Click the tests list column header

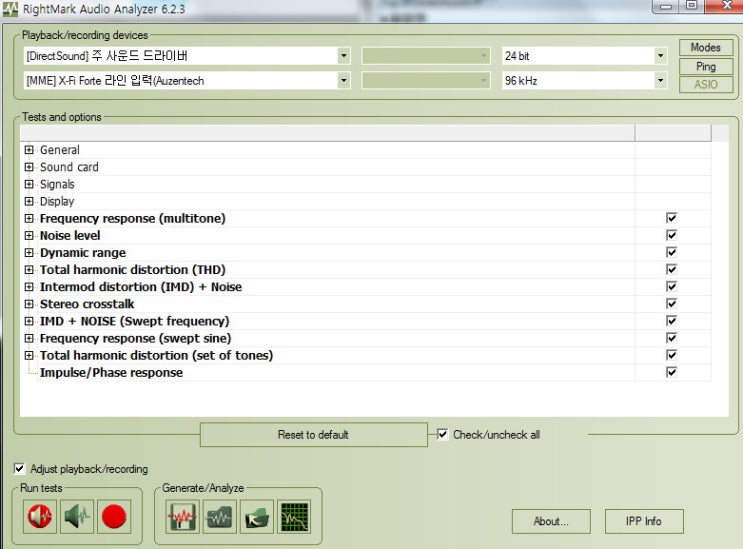point(327,133)
